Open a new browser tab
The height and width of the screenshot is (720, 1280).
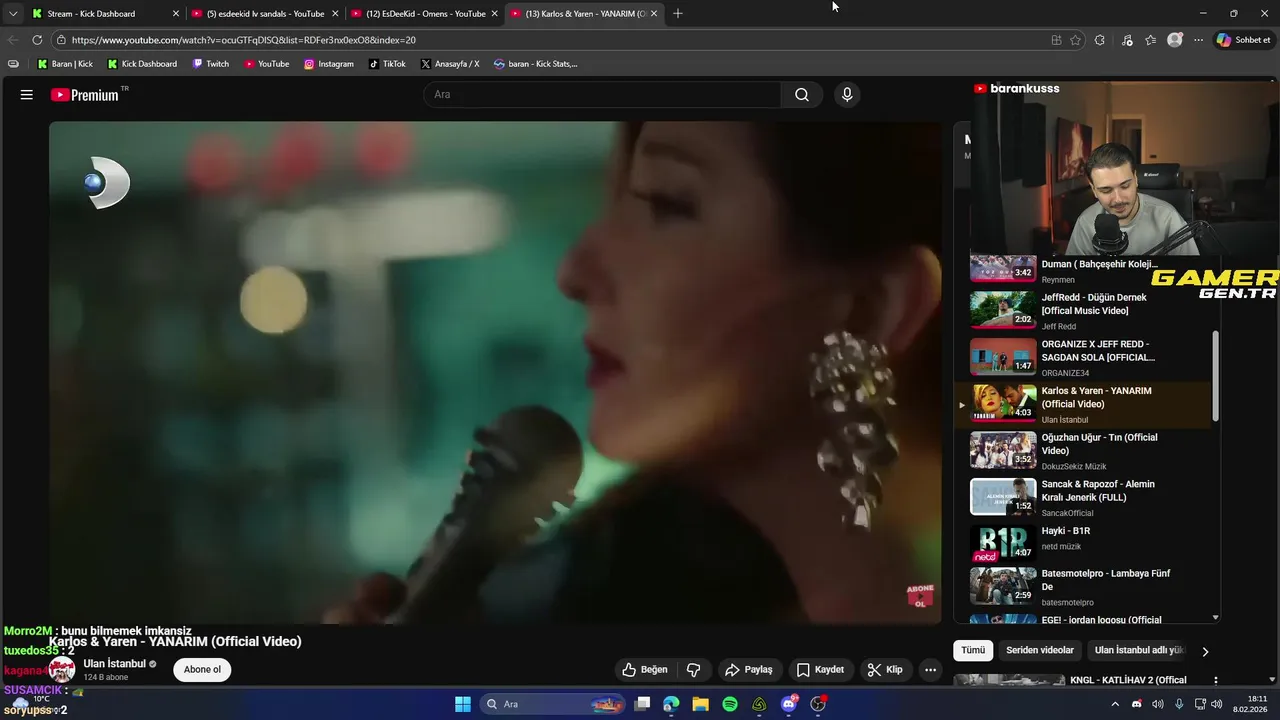click(678, 14)
